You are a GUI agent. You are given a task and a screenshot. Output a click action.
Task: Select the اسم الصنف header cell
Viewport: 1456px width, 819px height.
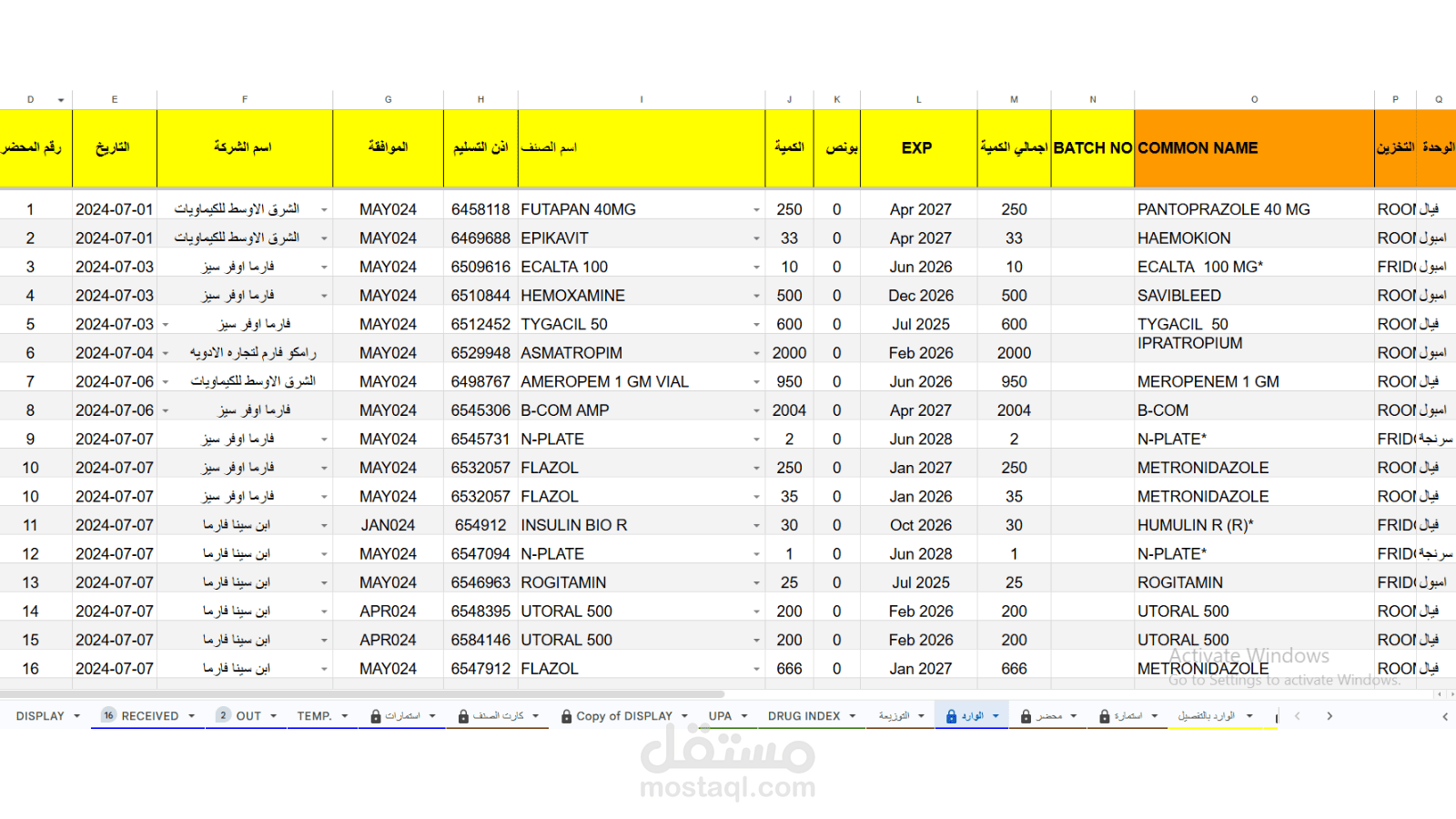click(x=642, y=148)
